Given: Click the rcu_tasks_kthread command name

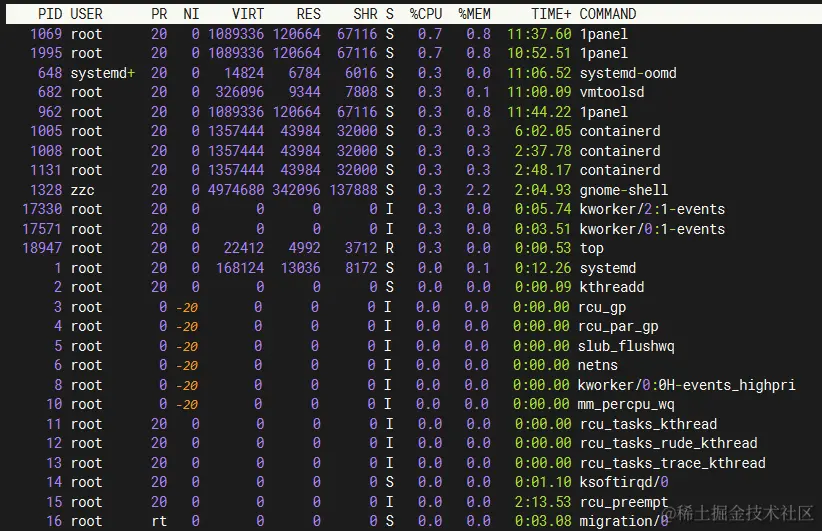Looking at the screenshot, I should click(x=648, y=424).
